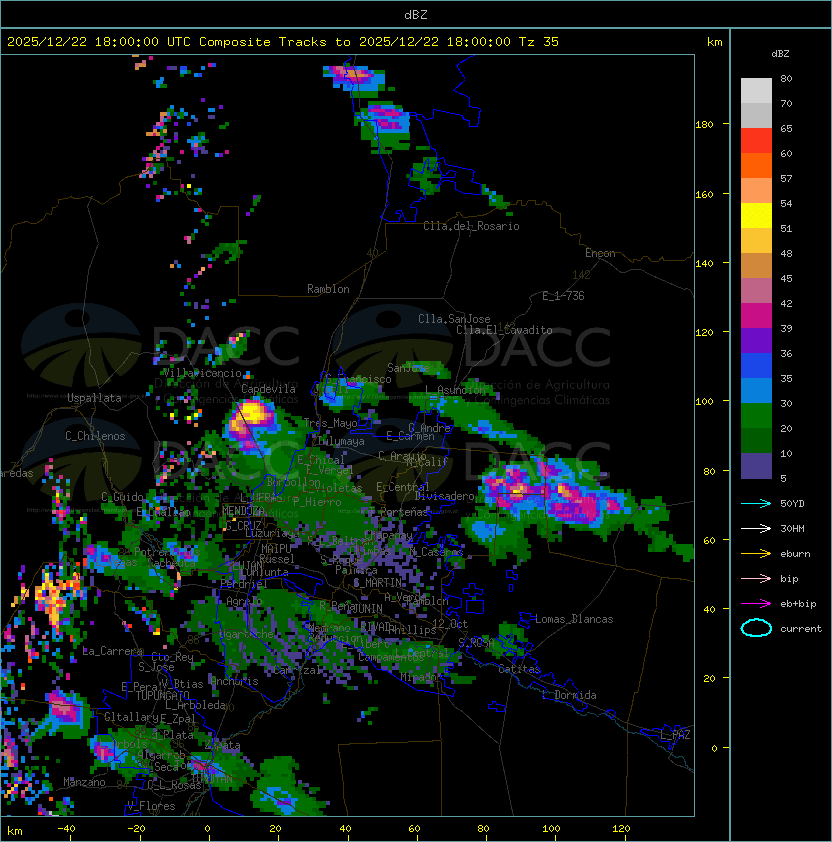Click the 'current' legend label

pyautogui.click(x=801, y=629)
